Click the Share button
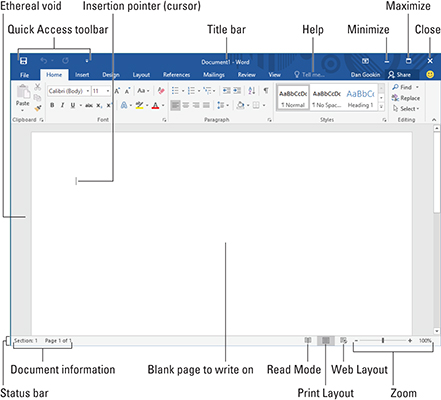 (x=399, y=75)
